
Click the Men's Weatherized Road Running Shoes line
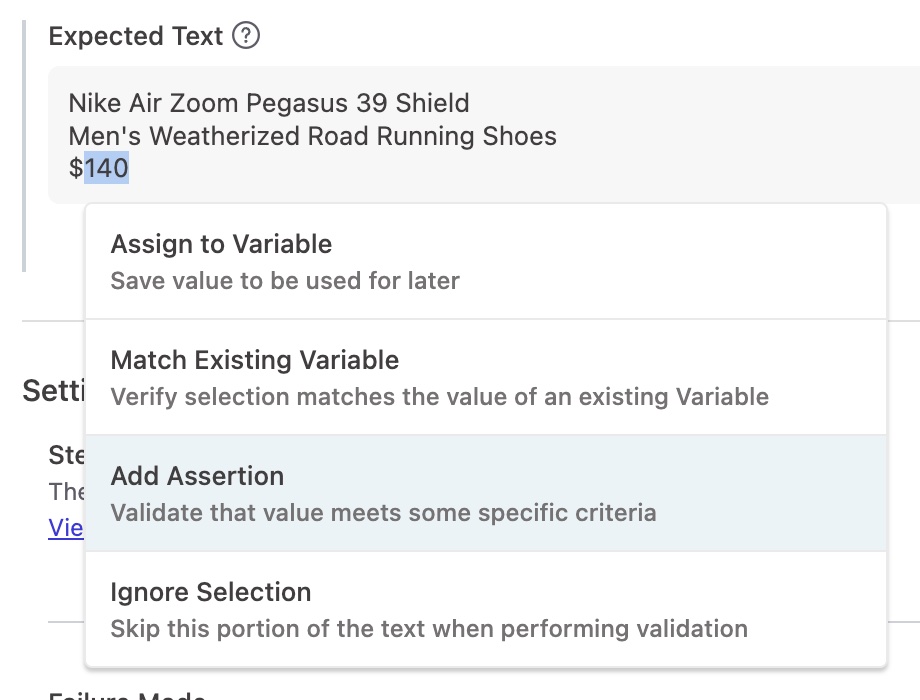(x=312, y=136)
